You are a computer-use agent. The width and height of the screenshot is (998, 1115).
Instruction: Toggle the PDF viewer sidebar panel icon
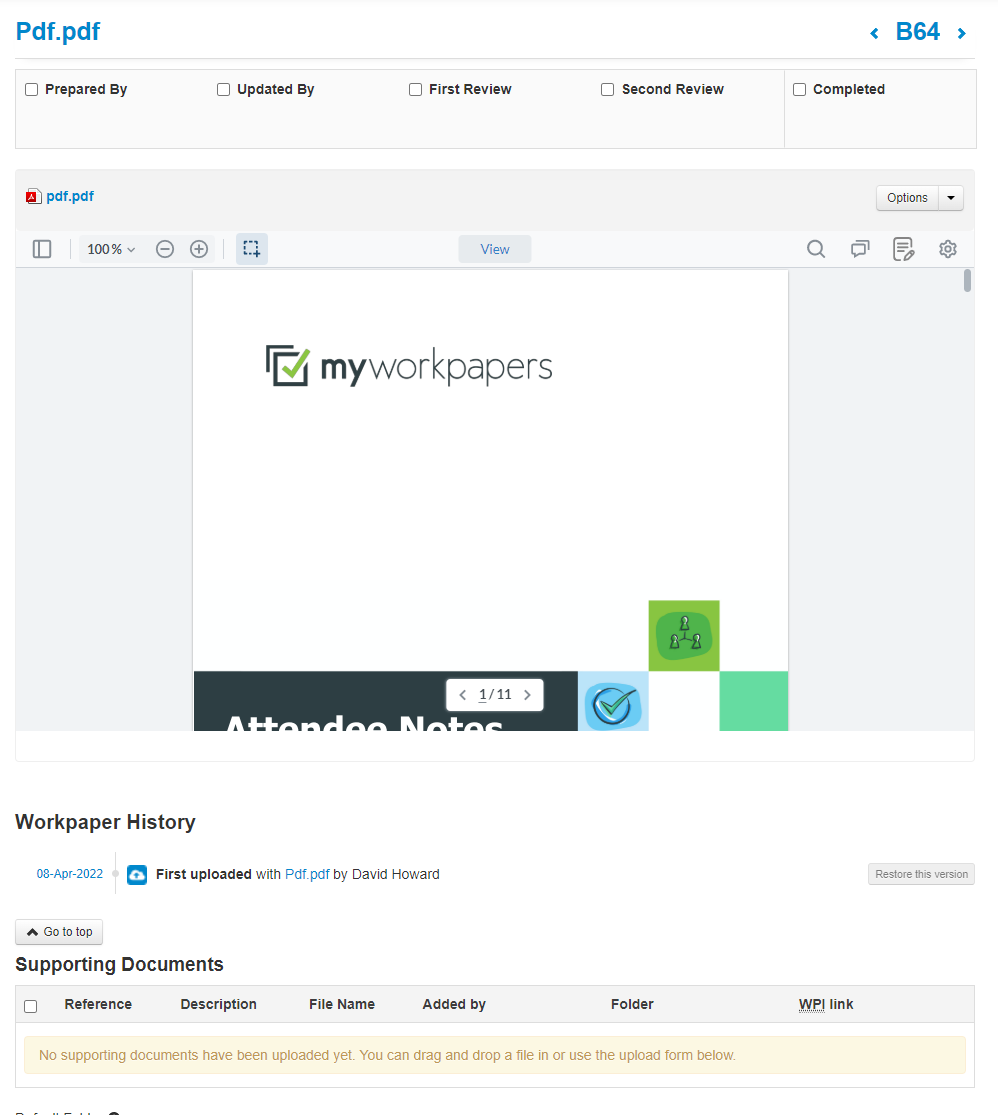[42, 249]
